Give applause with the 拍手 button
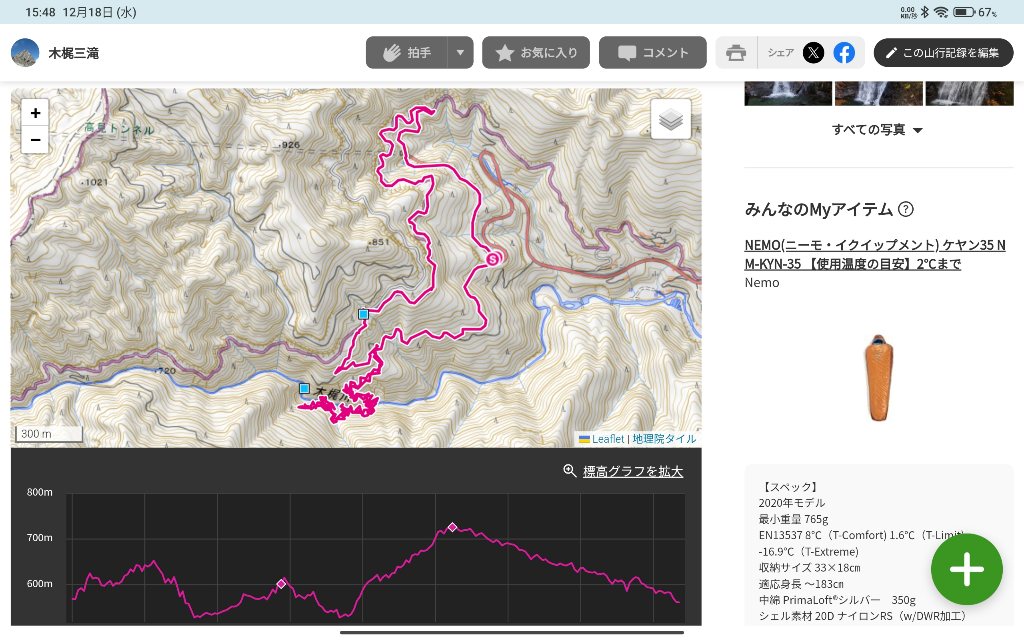Image resolution: width=1024 pixels, height=640 pixels. [405, 53]
